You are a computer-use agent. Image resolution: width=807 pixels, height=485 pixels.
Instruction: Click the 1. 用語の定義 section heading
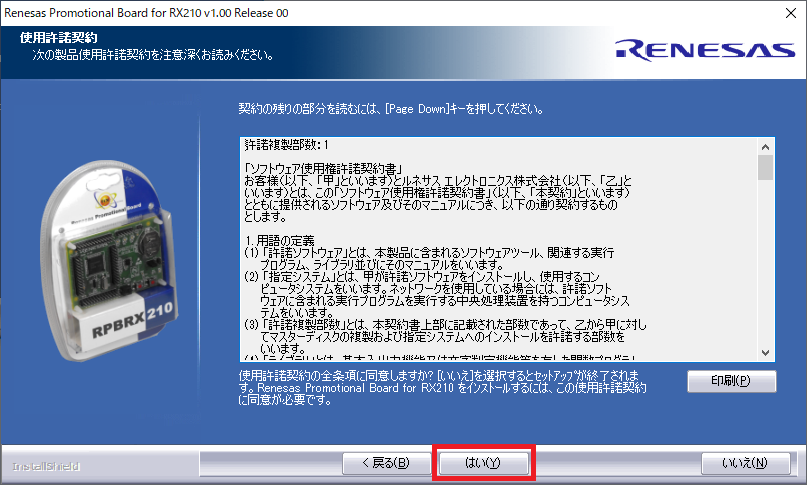pos(279,241)
